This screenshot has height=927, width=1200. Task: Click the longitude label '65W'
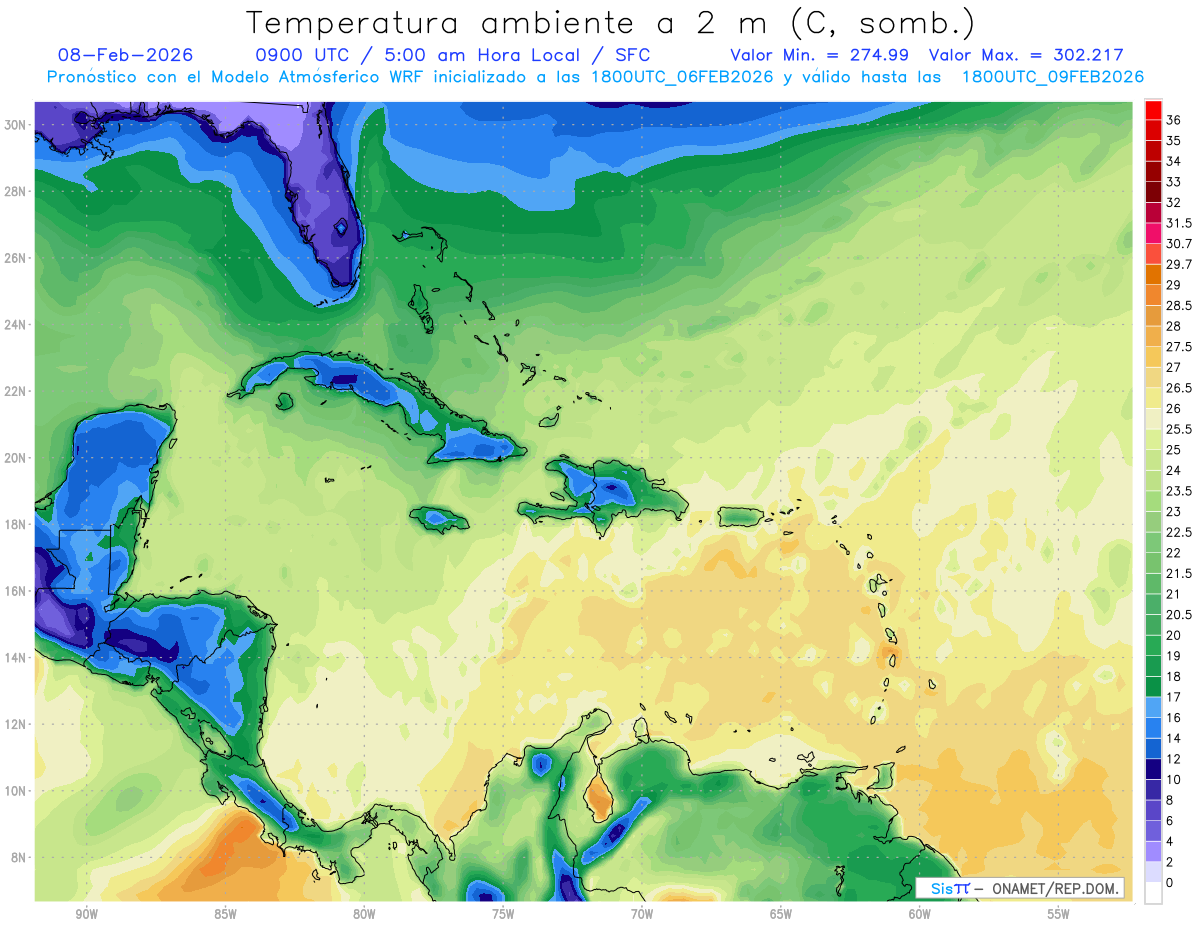click(781, 914)
